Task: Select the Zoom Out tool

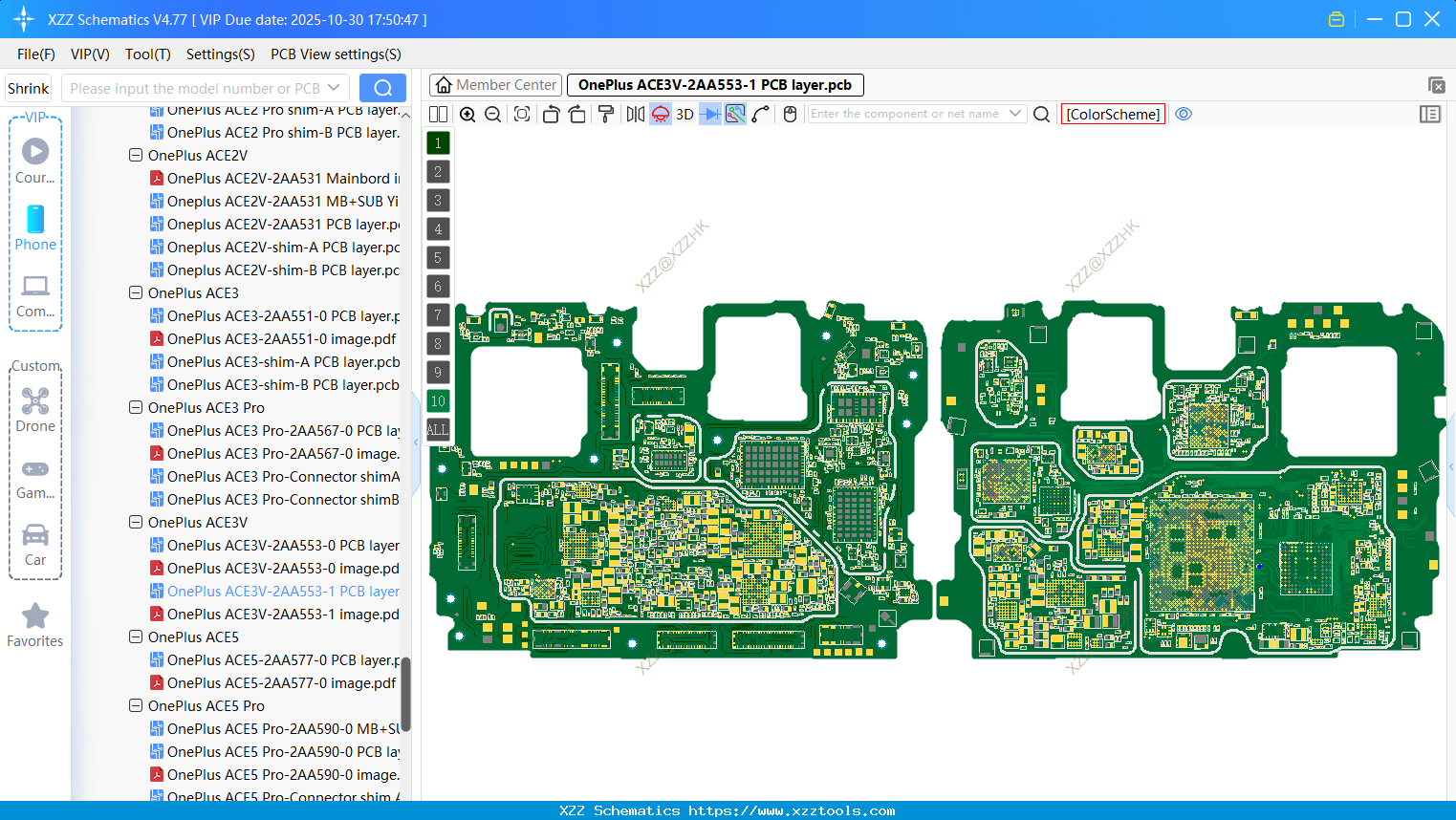Action: [492, 114]
